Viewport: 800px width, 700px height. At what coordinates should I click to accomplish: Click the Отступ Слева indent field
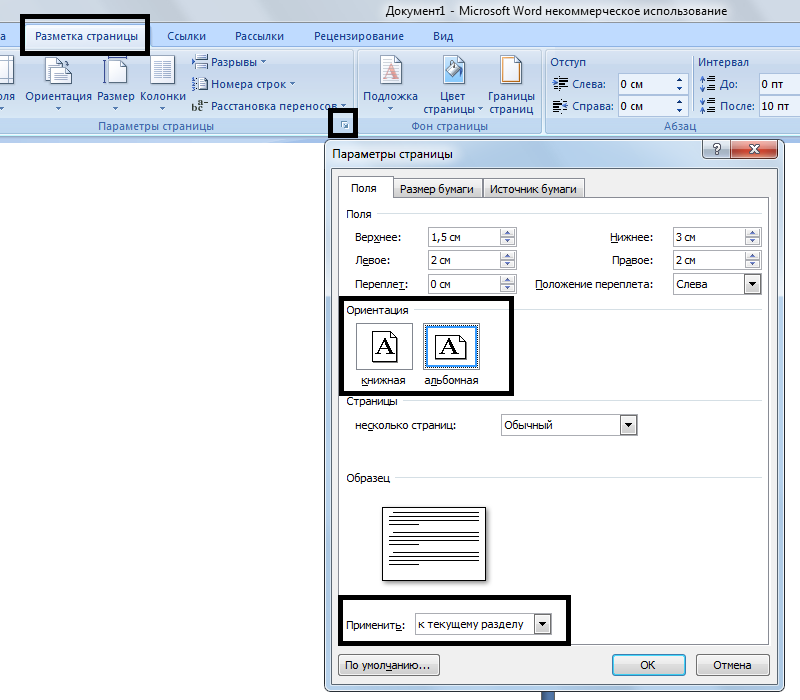click(646, 84)
